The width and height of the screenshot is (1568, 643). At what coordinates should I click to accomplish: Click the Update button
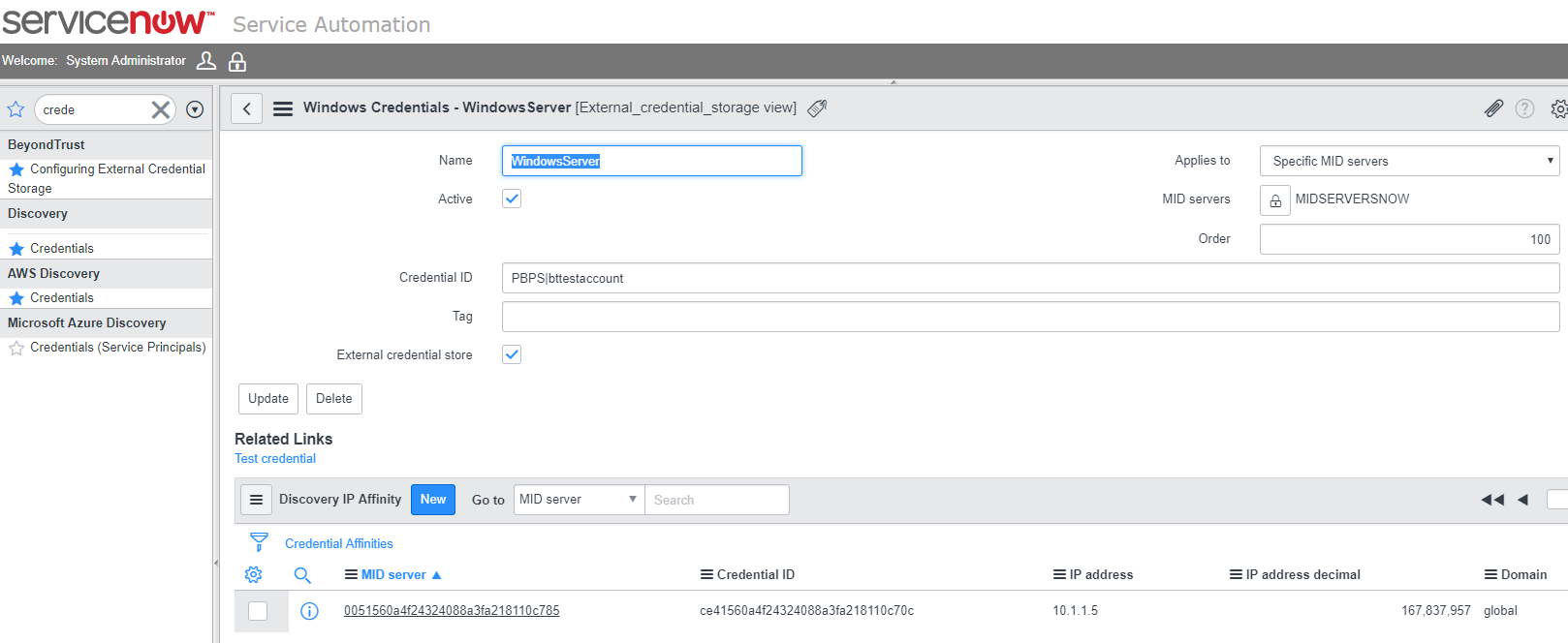[268, 399]
